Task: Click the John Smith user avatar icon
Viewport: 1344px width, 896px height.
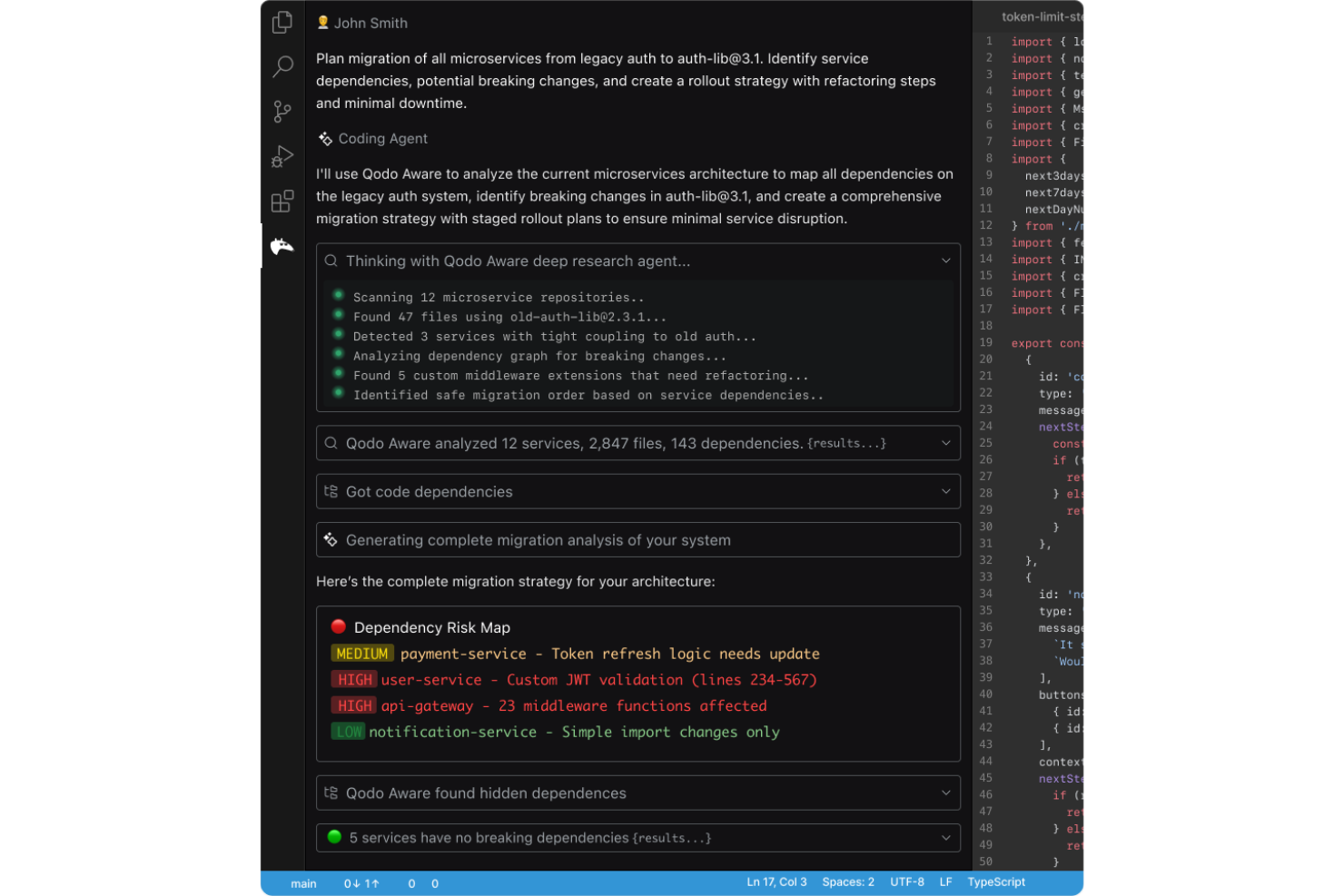Action: [322, 23]
